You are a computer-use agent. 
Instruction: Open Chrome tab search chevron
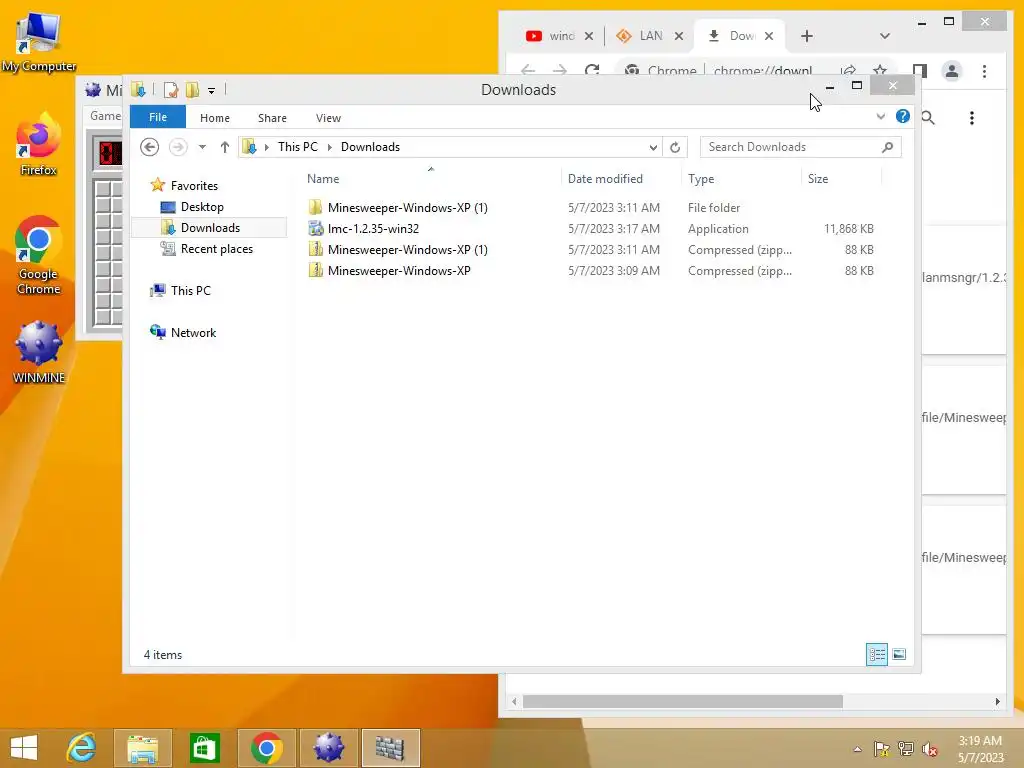885,36
